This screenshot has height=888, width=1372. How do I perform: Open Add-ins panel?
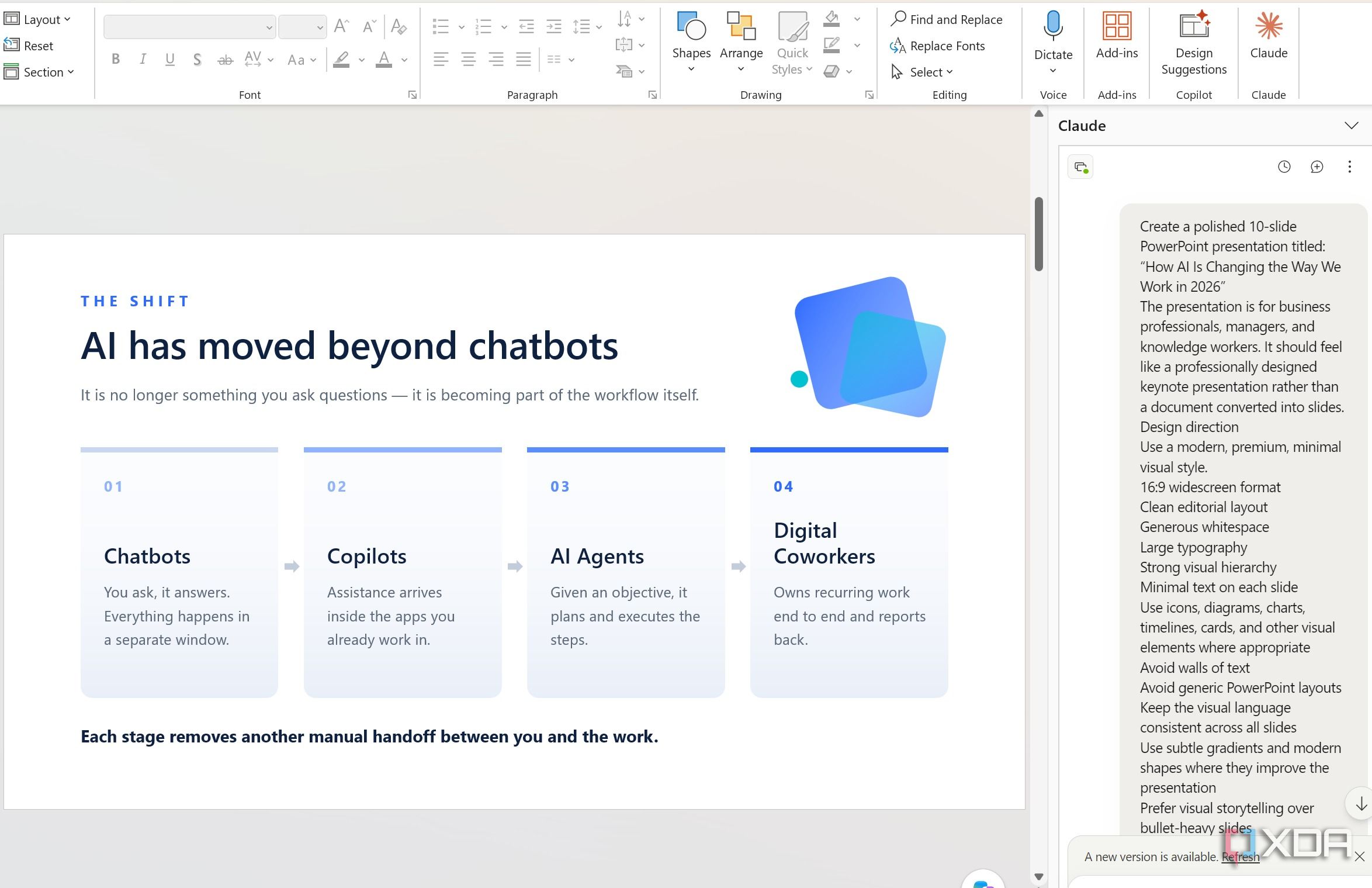(x=1117, y=36)
